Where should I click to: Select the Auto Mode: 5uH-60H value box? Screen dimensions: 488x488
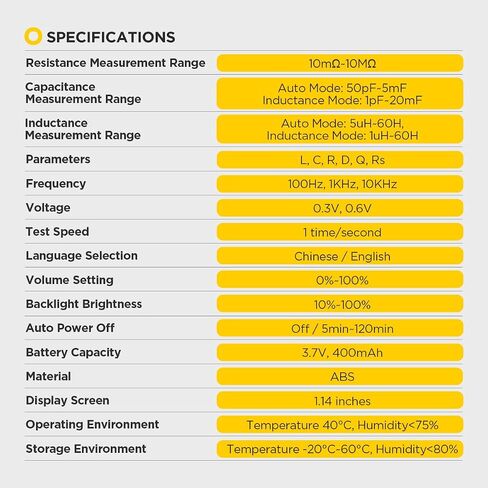tap(340, 129)
